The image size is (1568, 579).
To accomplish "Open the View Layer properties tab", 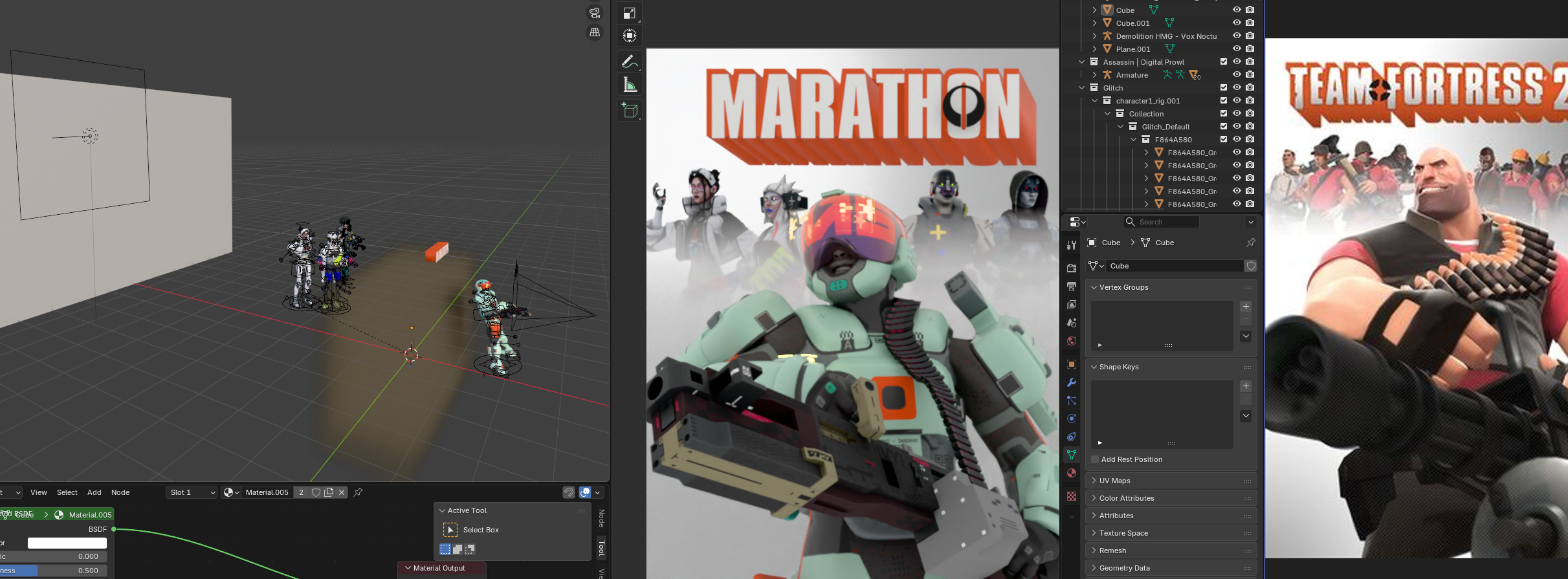I will coord(1072,304).
